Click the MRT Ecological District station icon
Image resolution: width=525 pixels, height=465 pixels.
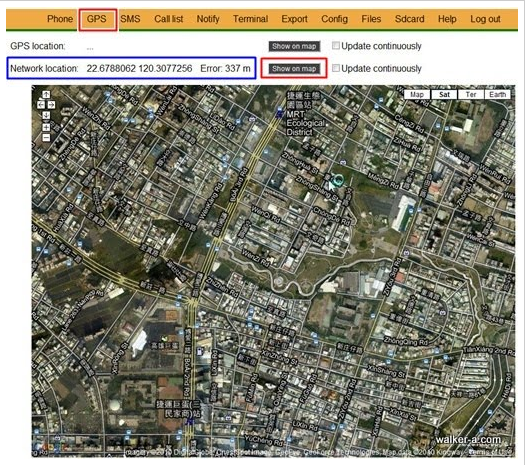pos(279,113)
